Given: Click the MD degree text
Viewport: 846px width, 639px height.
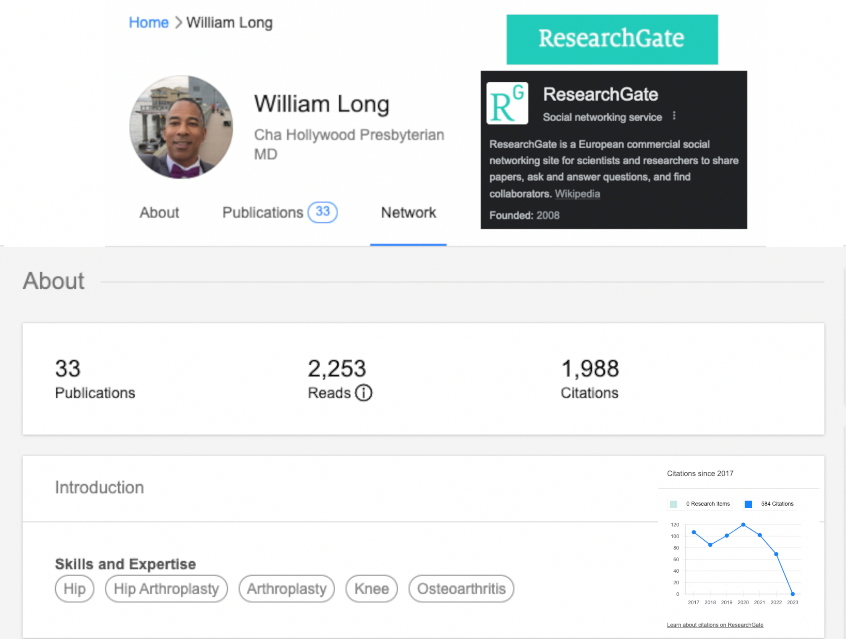Looking at the screenshot, I should tap(265, 154).
